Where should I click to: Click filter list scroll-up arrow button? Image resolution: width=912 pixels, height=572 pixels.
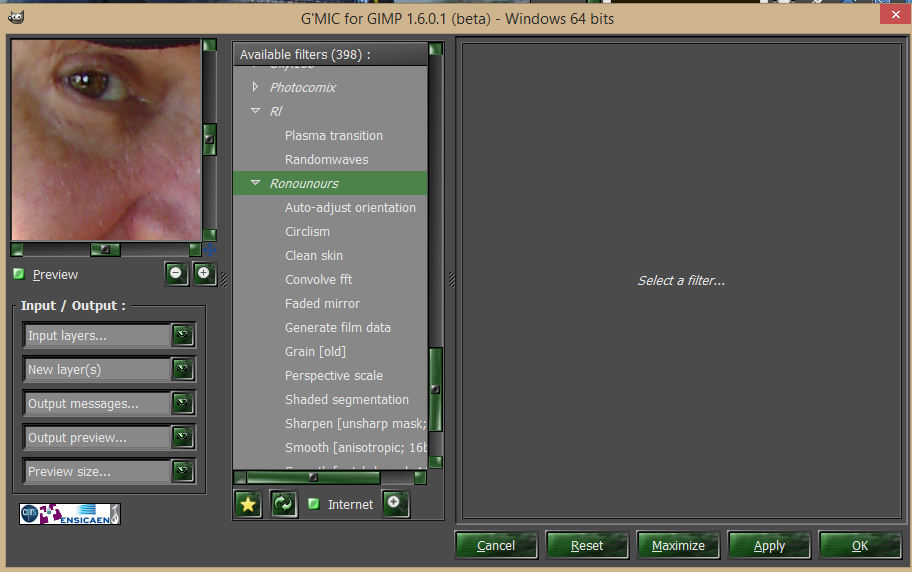[x=436, y=49]
